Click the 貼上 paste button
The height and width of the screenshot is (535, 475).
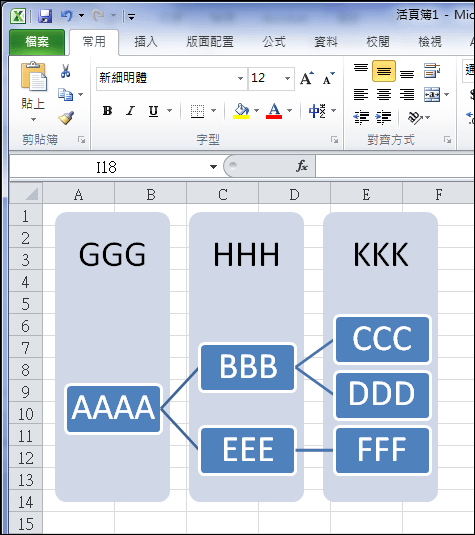33,91
